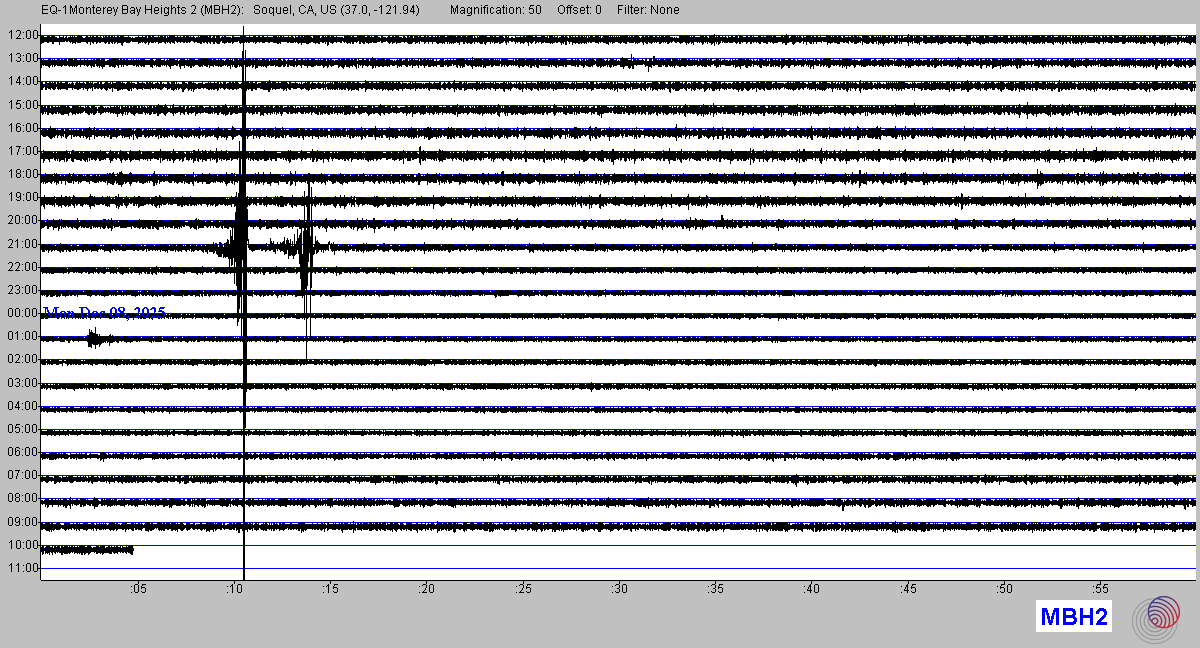The width and height of the screenshot is (1200, 648).
Task: Click the 00:00 hour label
Action: pyautogui.click(x=22, y=313)
